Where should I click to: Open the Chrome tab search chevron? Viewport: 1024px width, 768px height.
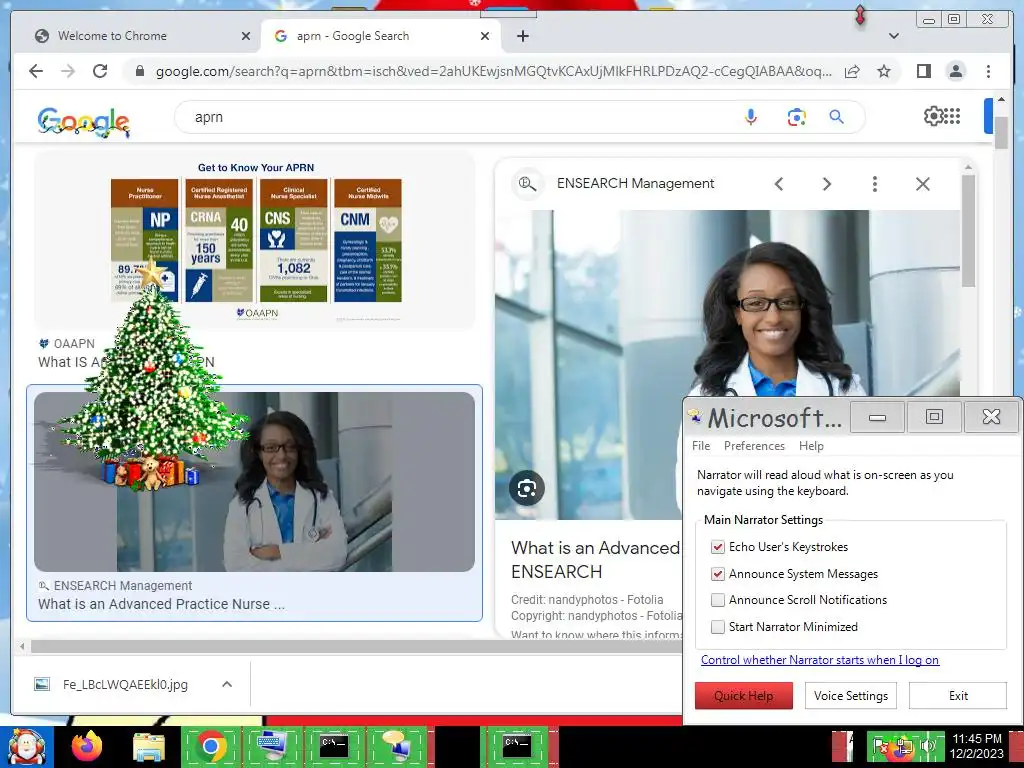click(x=894, y=36)
